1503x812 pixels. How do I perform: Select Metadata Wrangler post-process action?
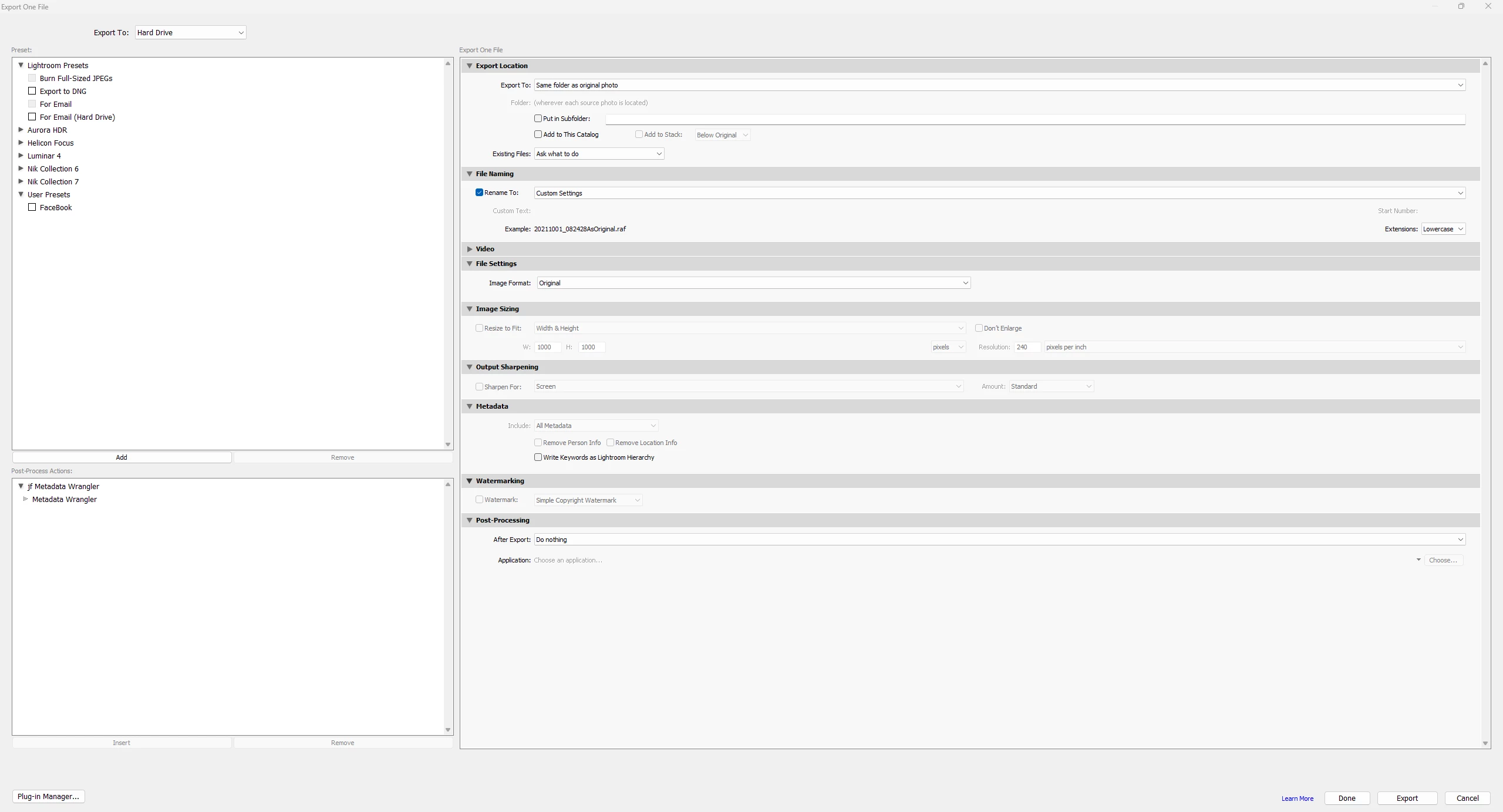[65, 500]
